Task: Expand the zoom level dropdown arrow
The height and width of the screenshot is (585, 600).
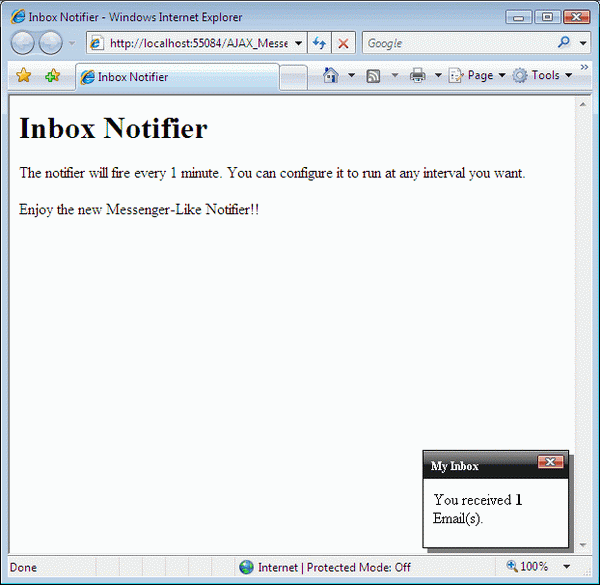Action: click(567, 567)
